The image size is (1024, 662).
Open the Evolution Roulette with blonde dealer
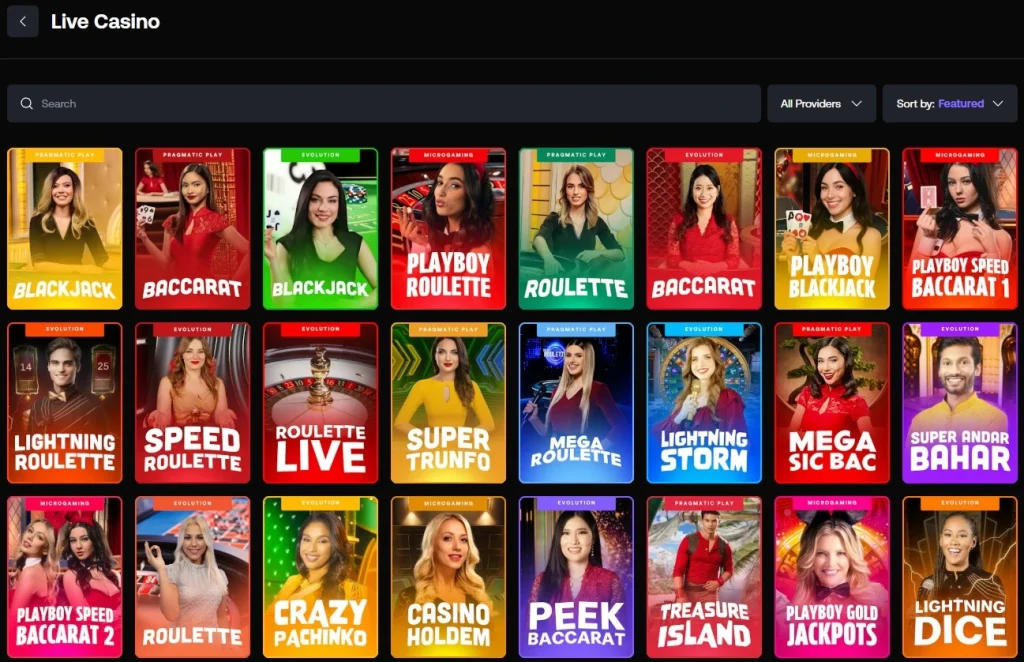pyautogui.click(x=193, y=577)
